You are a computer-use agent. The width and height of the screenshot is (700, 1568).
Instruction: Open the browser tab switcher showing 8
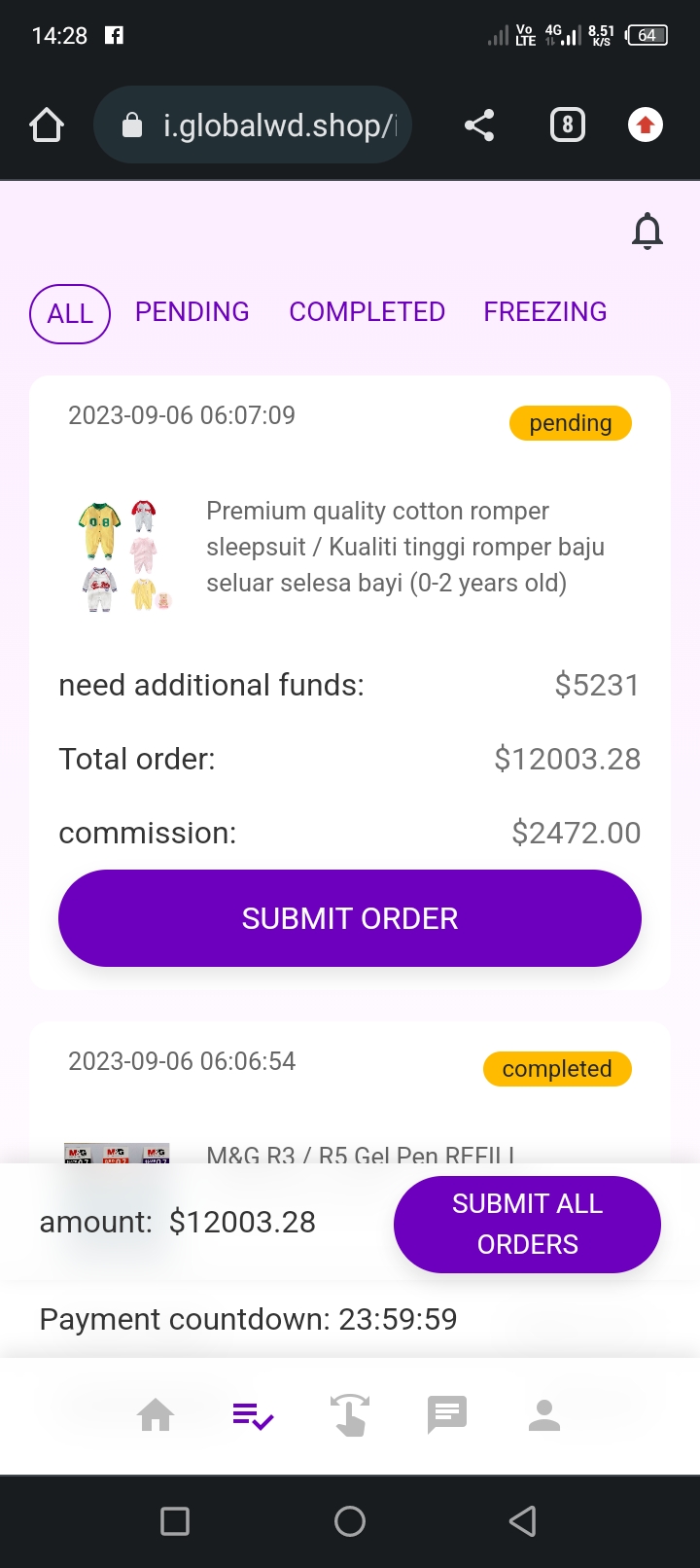click(x=568, y=125)
